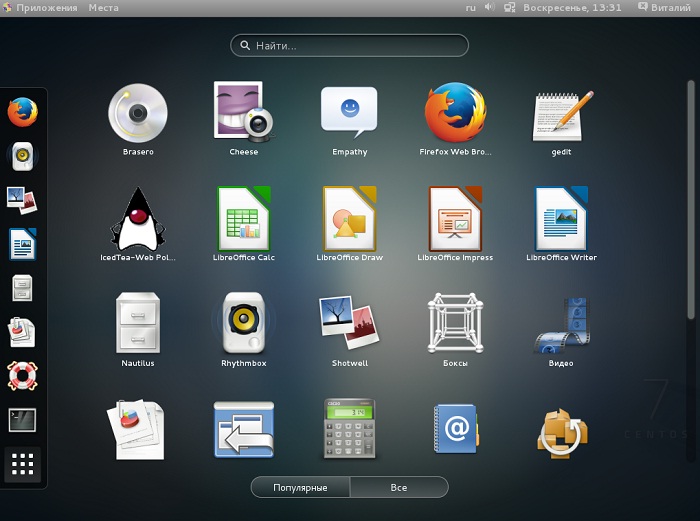Launch Rhythmbox in the app grid

244,323
